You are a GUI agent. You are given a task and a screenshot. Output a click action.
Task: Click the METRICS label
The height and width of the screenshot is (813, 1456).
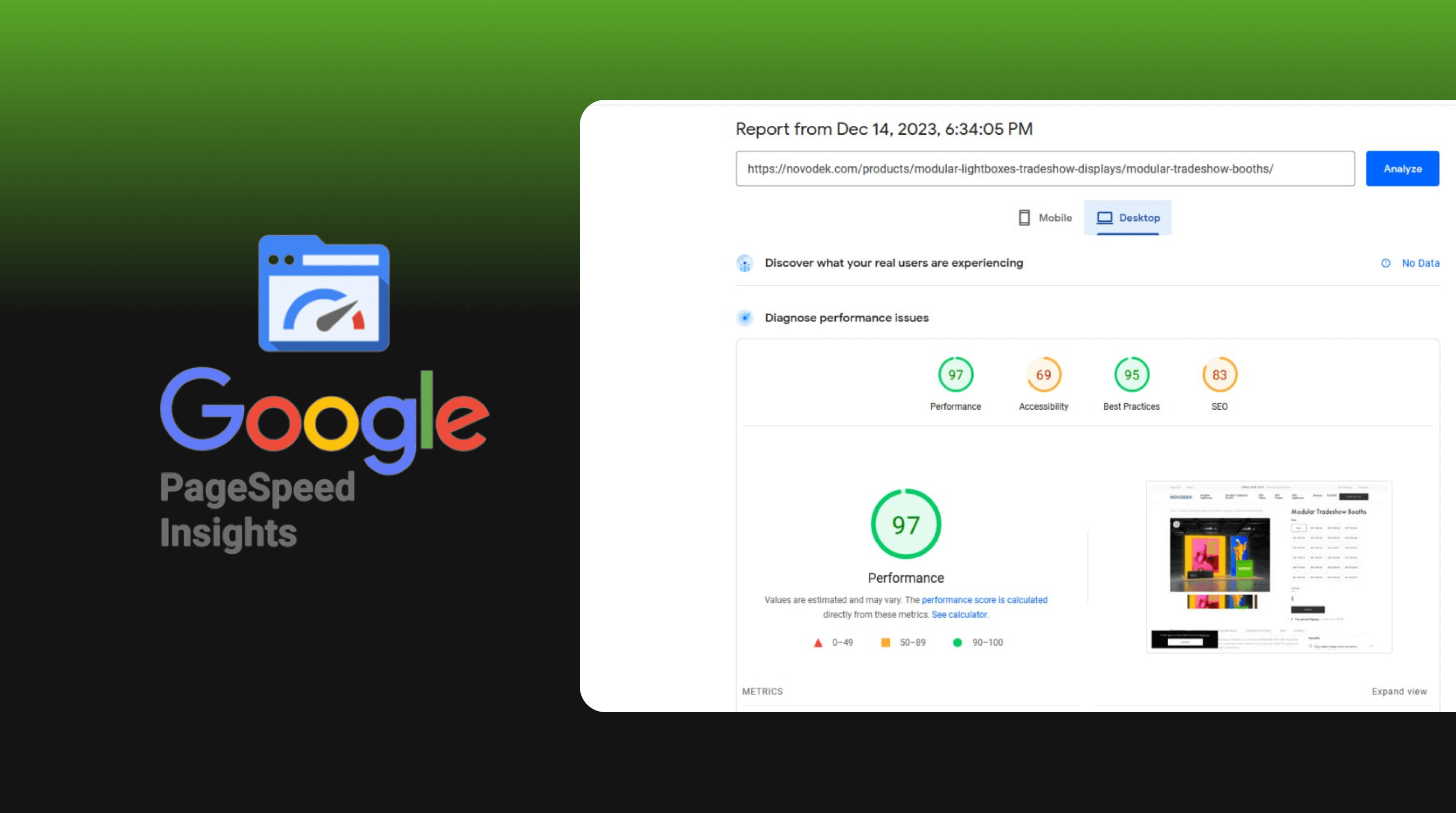point(762,691)
